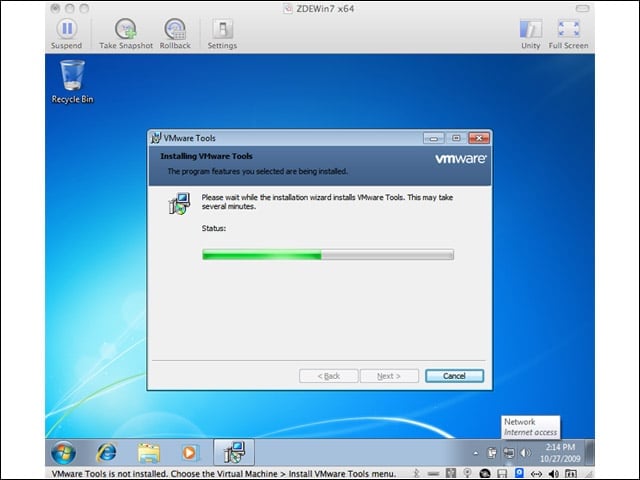The width and height of the screenshot is (640, 480).
Task: Click the USB device status icon
Action: pyautogui.click(x=451, y=473)
